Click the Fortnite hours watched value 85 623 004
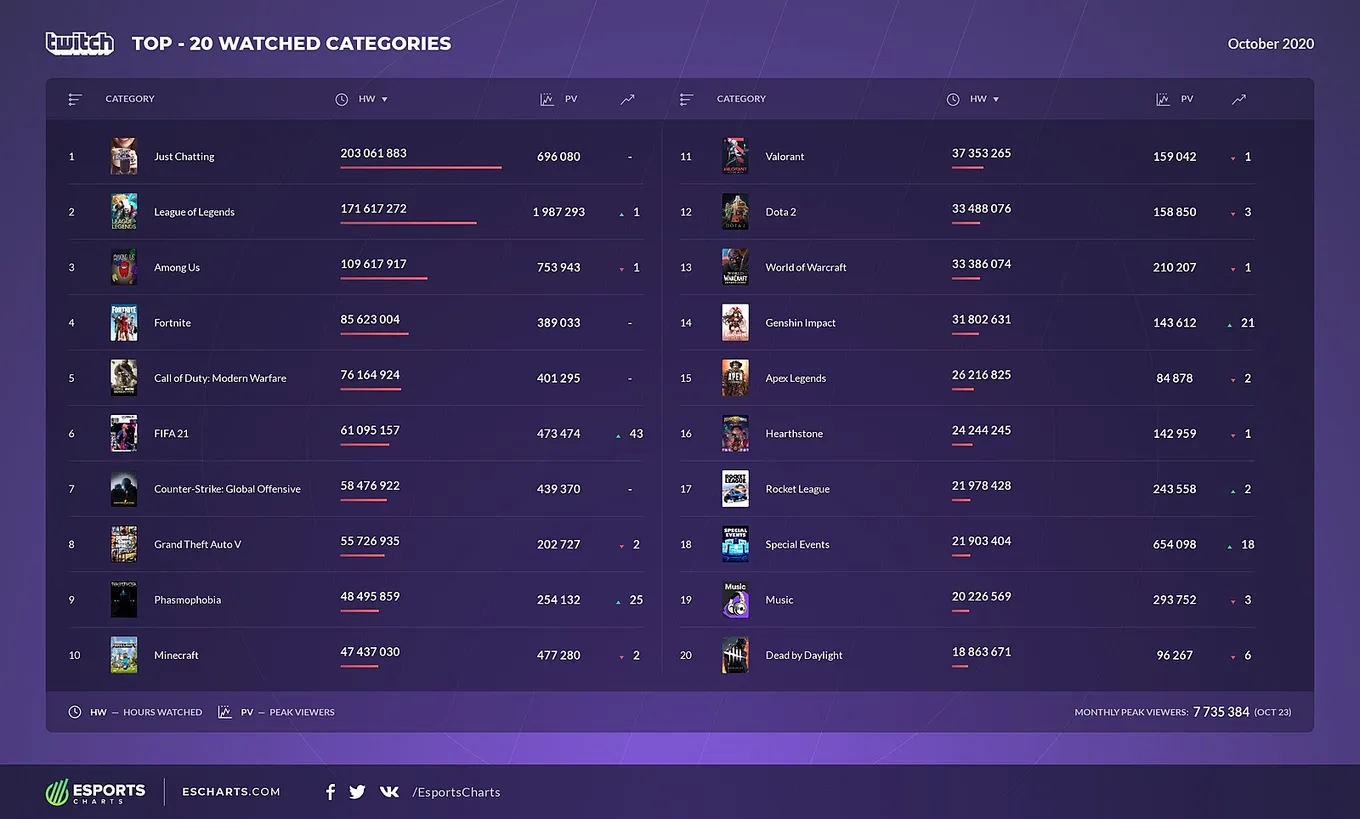This screenshot has width=1360, height=819. (x=370, y=320)
